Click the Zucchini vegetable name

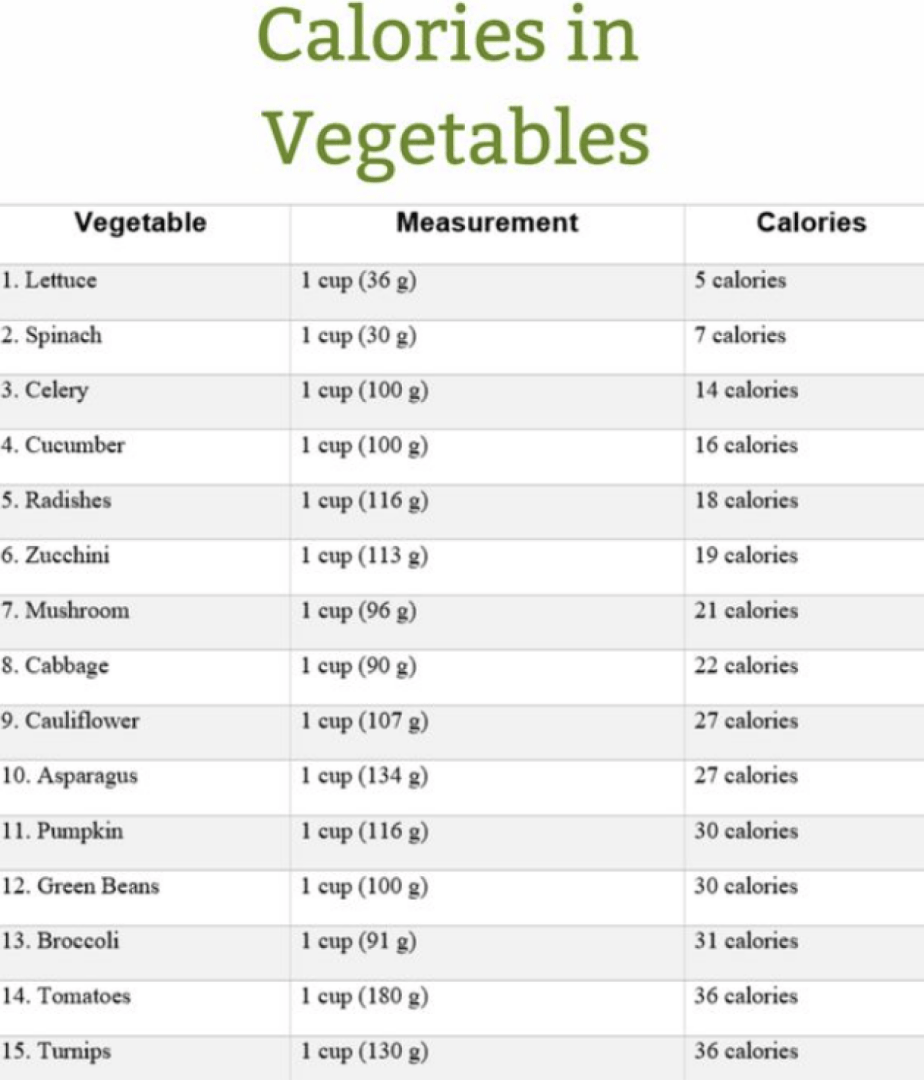coord(55,556)
